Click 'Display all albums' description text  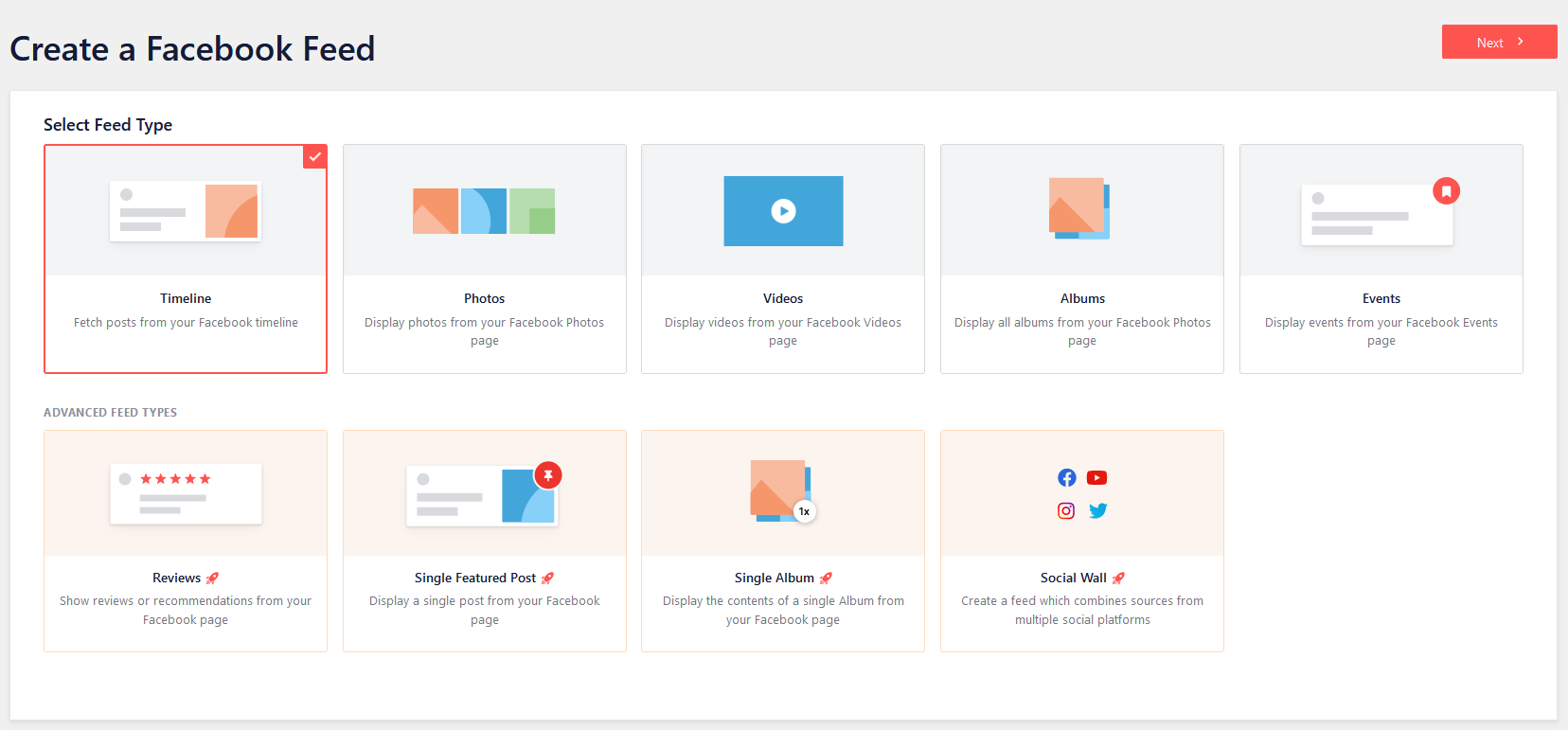[x=1082, y=331]
